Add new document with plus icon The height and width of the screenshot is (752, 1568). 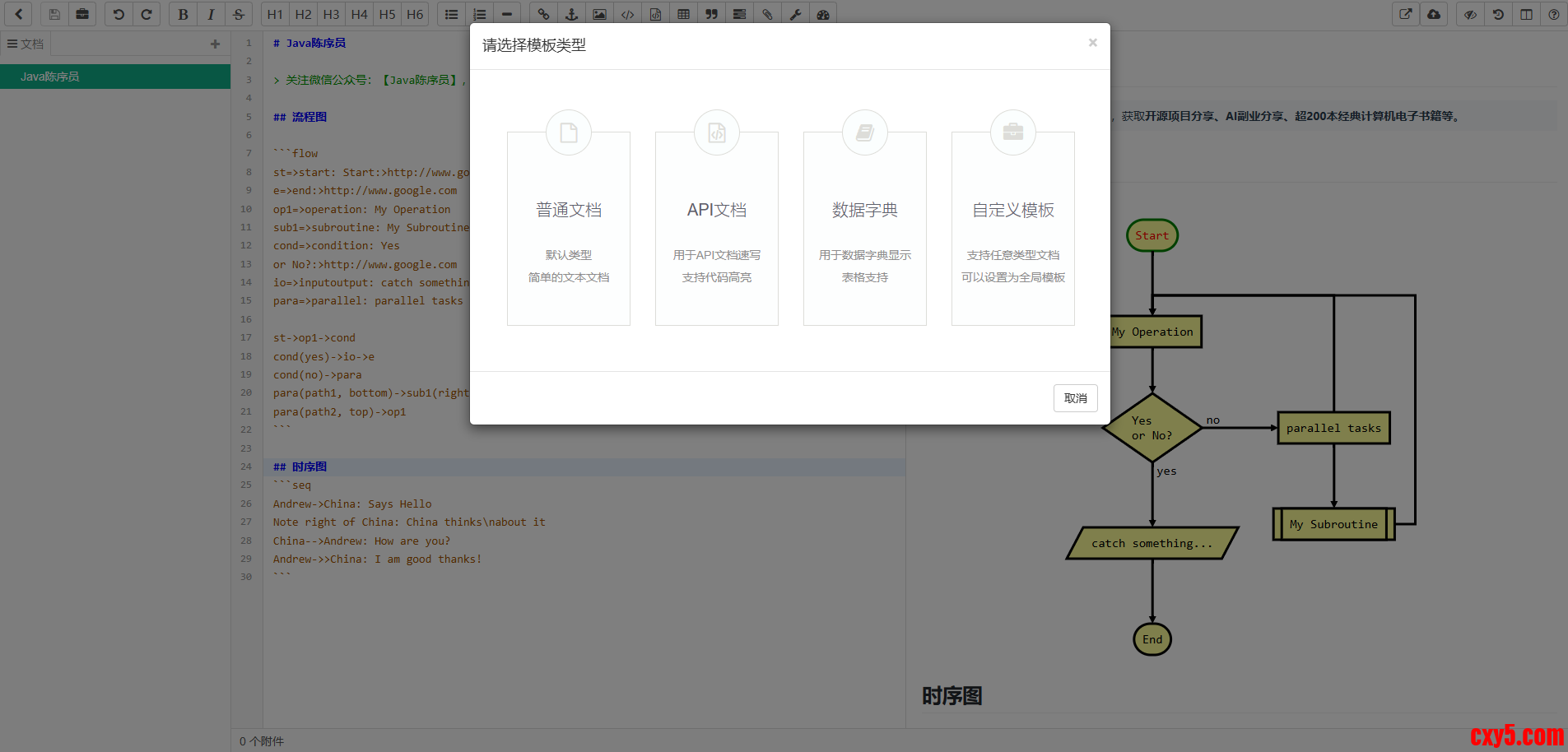(x=215, y=44)
